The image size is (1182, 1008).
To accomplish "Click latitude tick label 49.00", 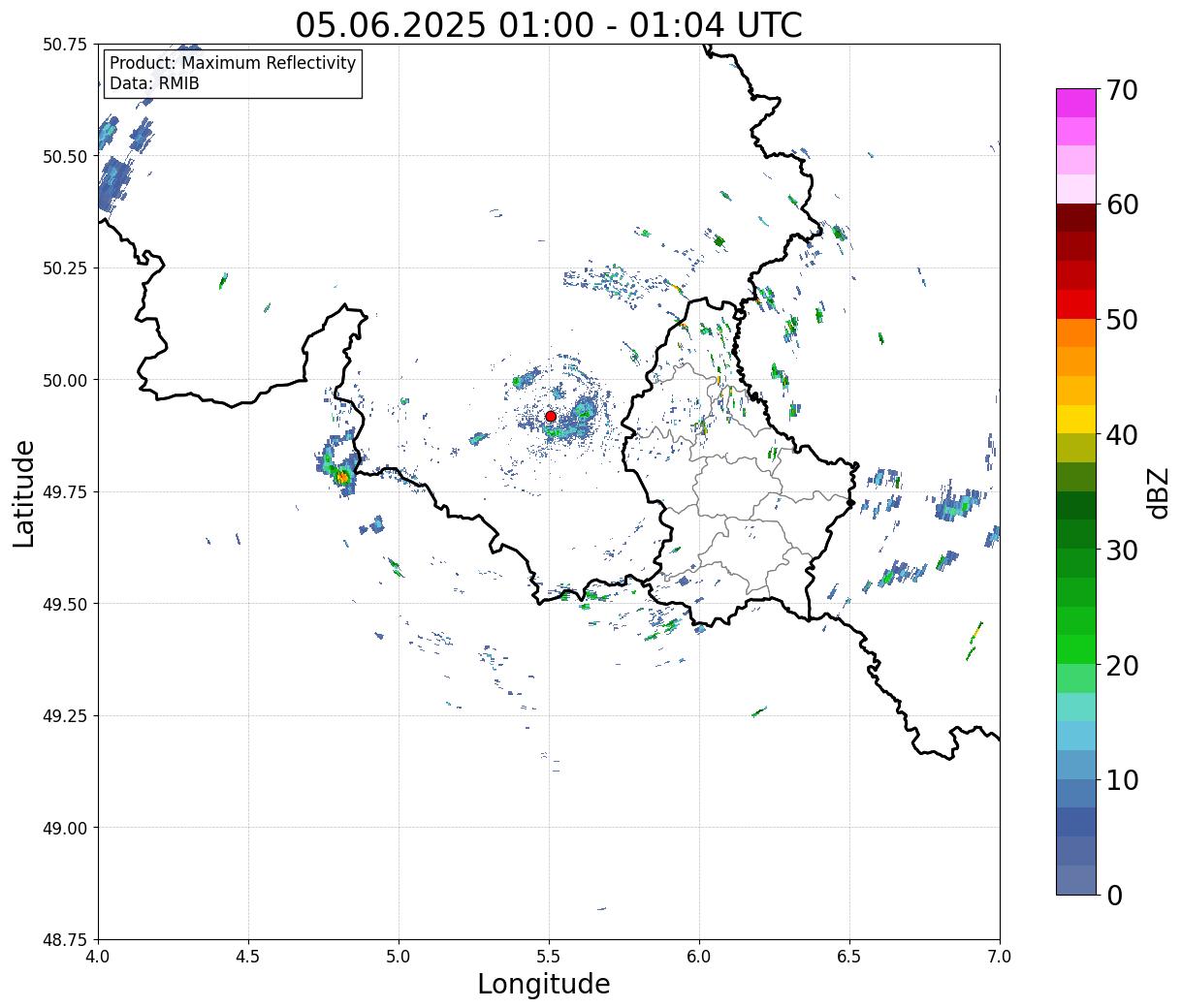I will [65, 828].
